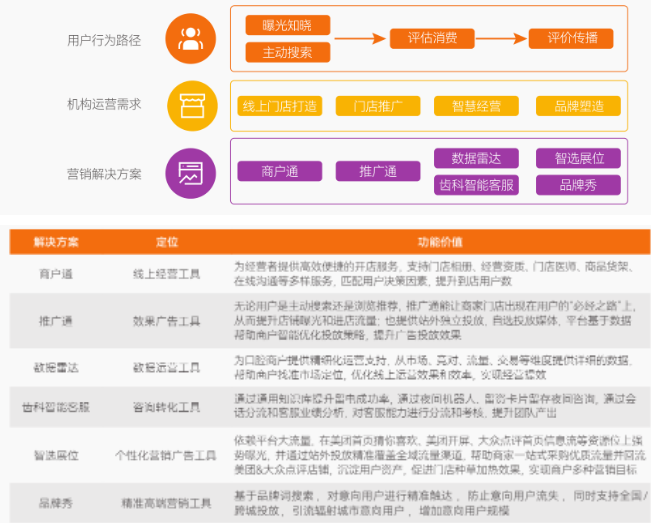Choose the 线上门店打造 tag
Viewport: 651px width, 523px height.
(x=279, y=106)
